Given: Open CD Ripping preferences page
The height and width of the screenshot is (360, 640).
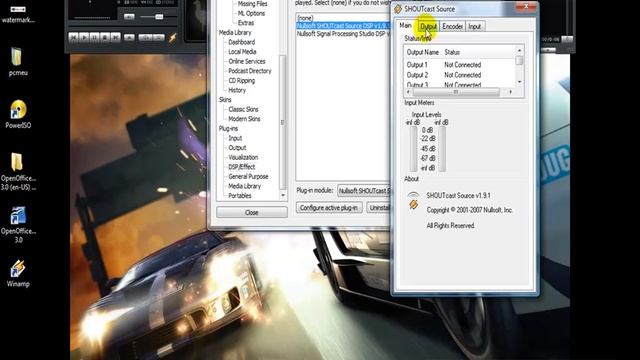Looking at the screenshot, I should [x=242, y=80].
